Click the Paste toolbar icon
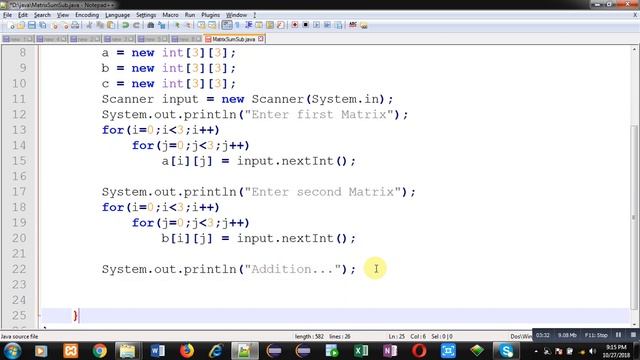 coord(111,25)
